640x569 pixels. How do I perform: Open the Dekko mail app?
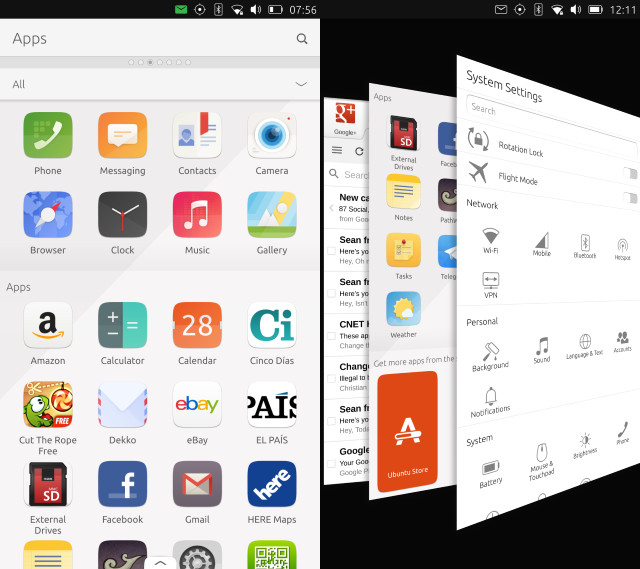pyautogui.click(x=122, y=405)
